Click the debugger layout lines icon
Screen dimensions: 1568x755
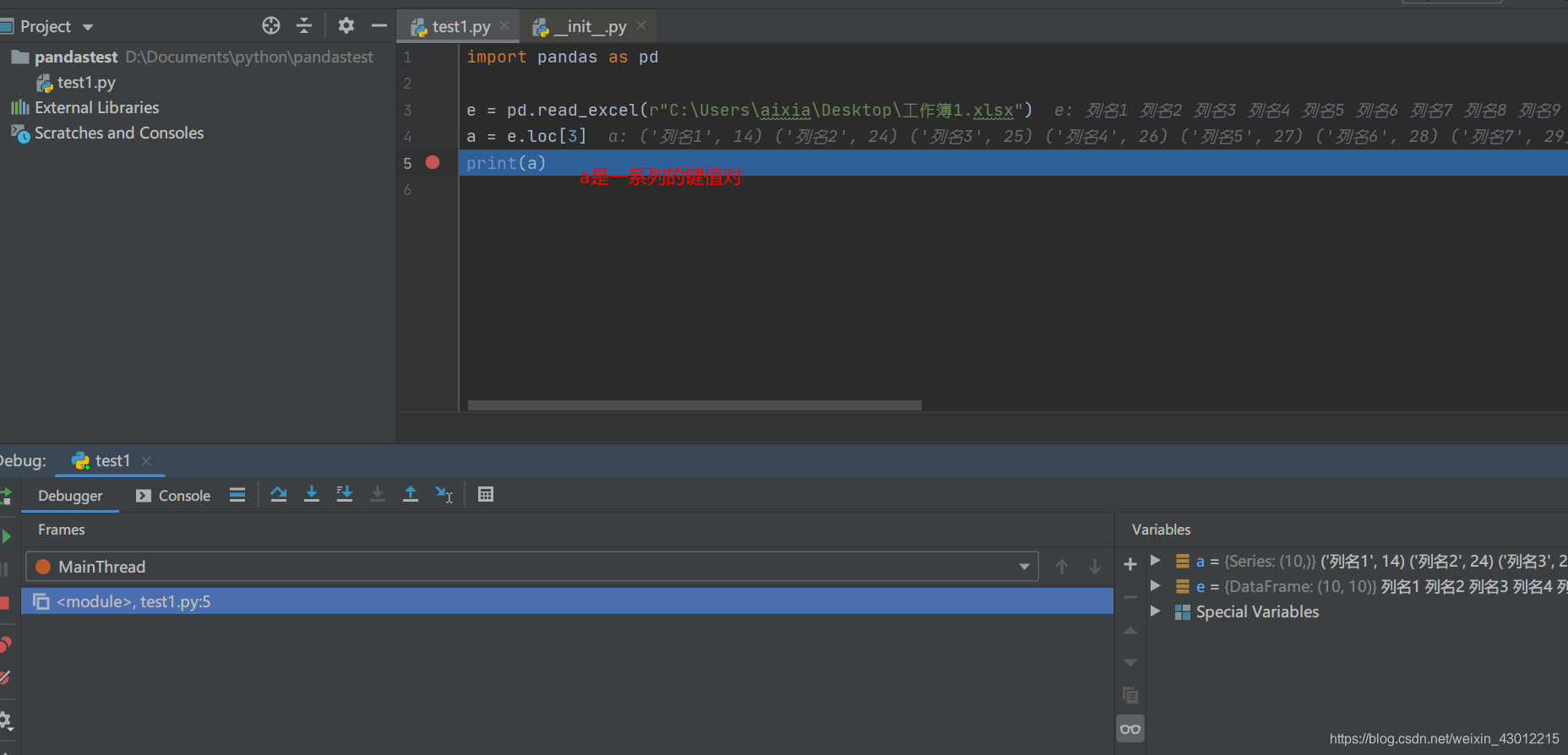click(x=237, y=495)
